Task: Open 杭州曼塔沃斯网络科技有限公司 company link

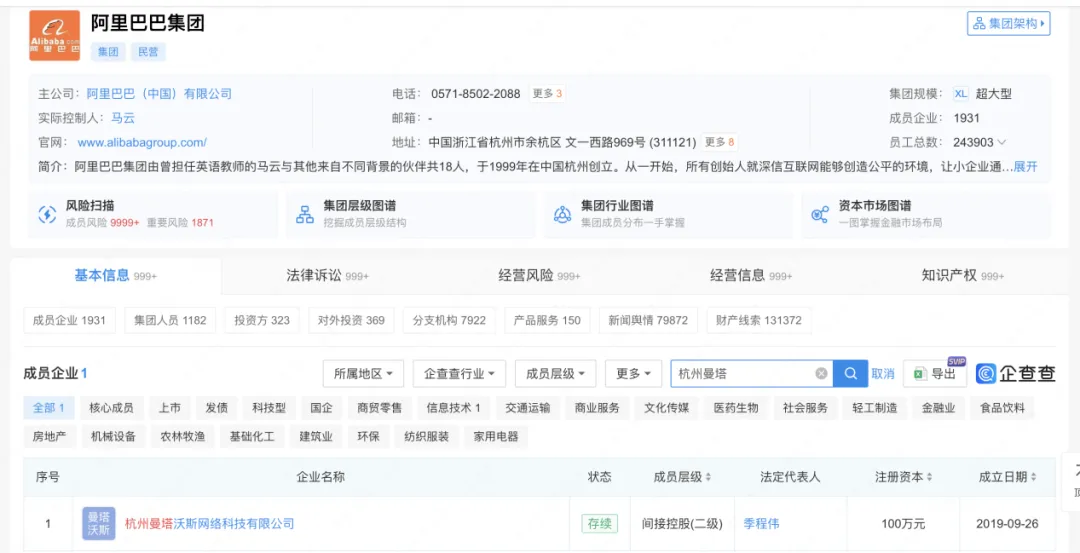Action: (x=209, y=523)
